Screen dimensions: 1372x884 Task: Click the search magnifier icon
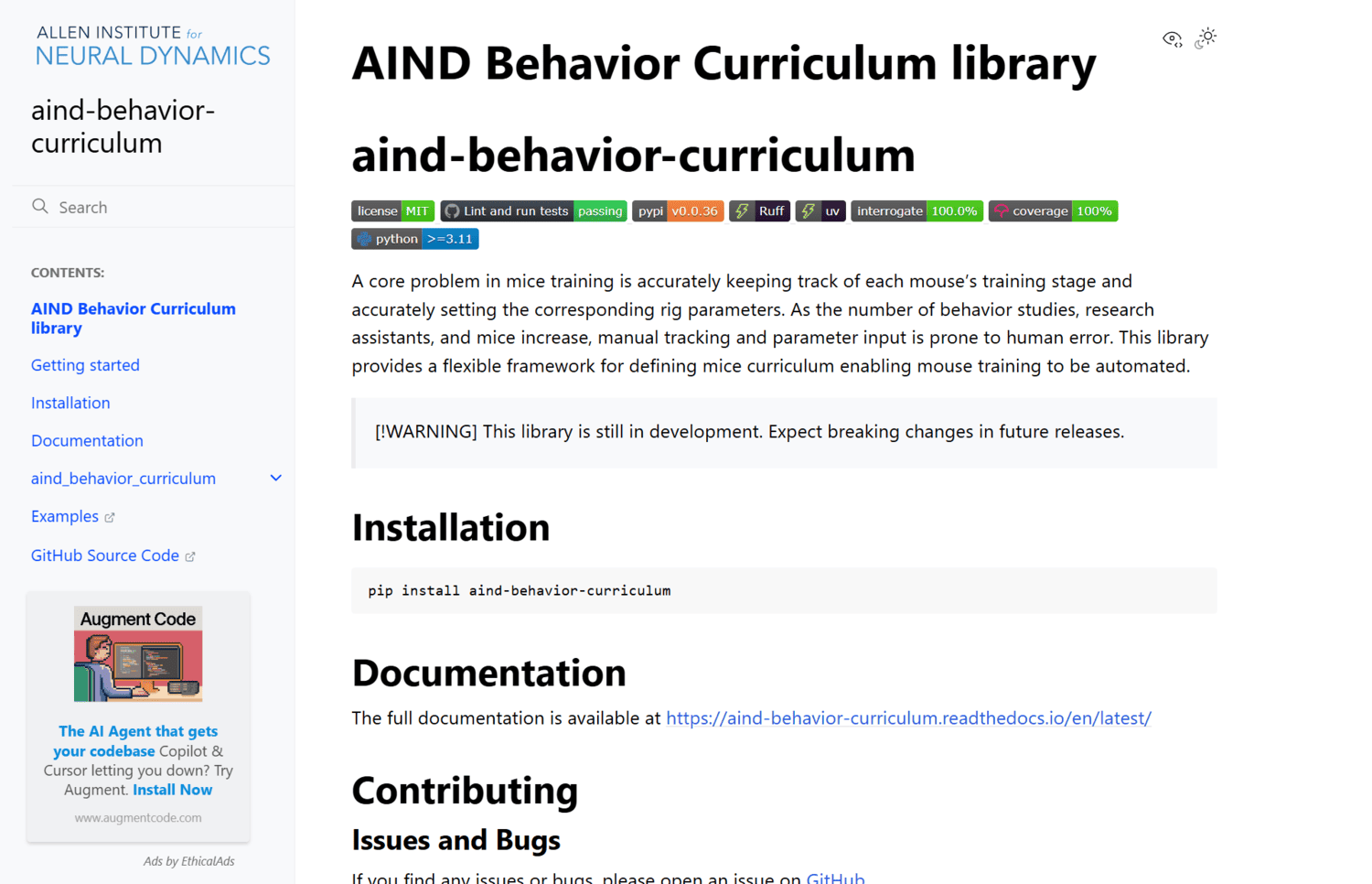pos(39,207)
